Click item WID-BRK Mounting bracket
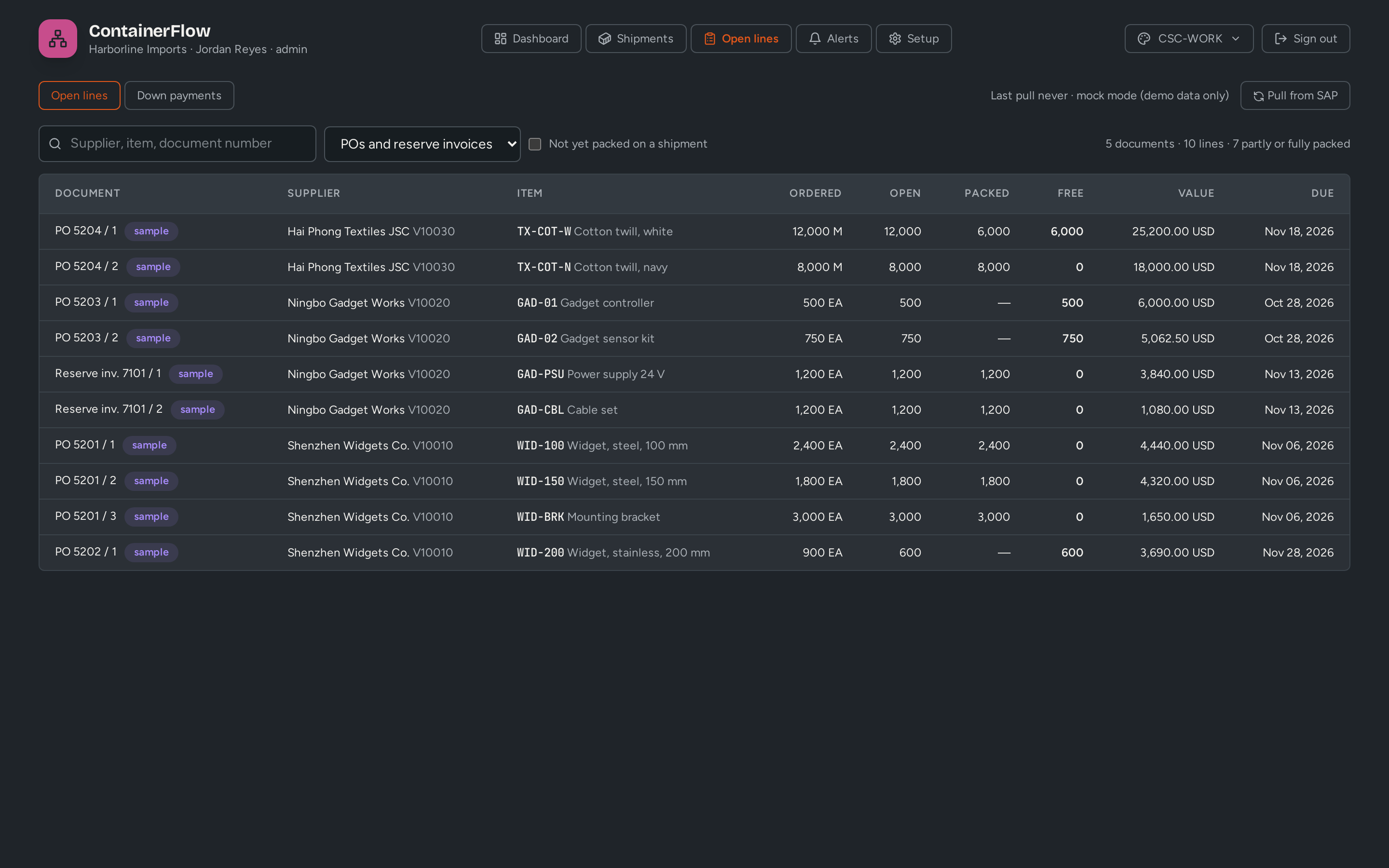 tap(588, 516)
